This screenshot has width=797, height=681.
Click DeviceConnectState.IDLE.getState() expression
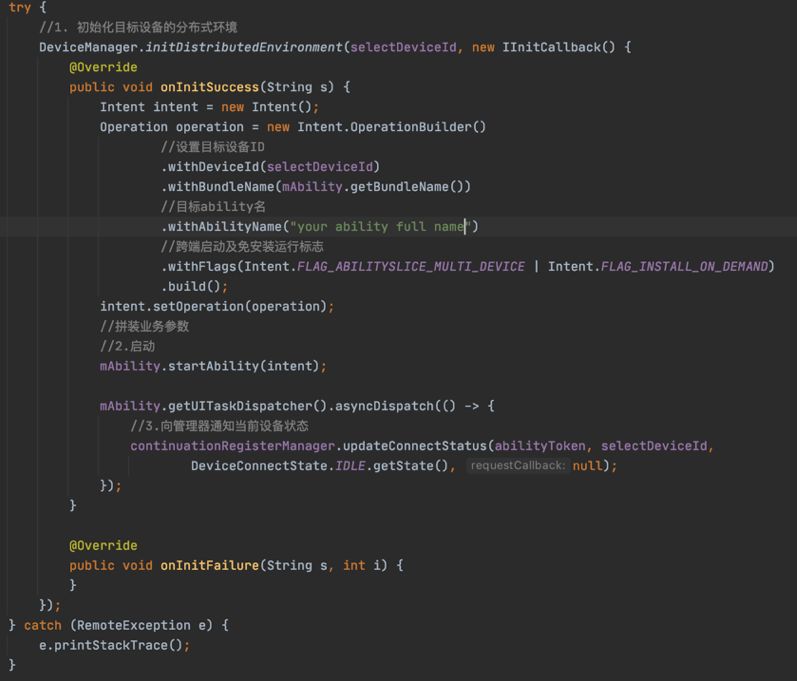point(320,466)
